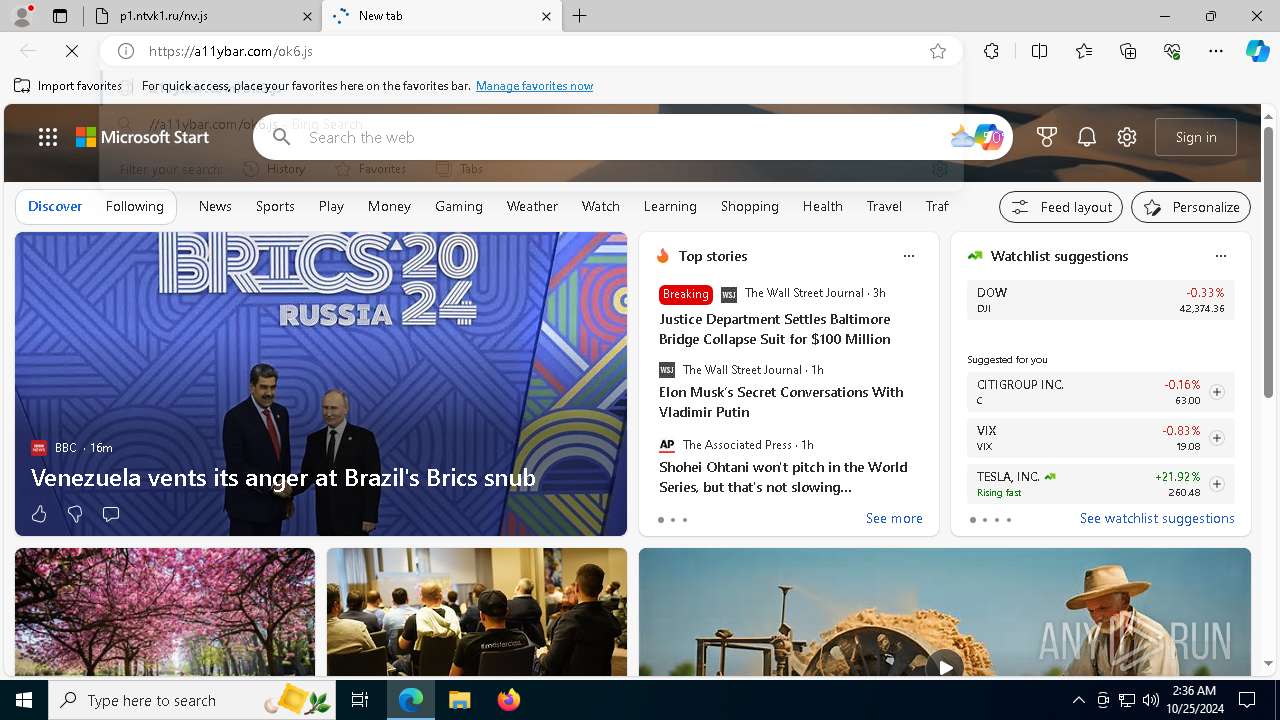Open Feed layout options
Viewport: 1280px width, 720px height.
click(x=1061, y=207)
